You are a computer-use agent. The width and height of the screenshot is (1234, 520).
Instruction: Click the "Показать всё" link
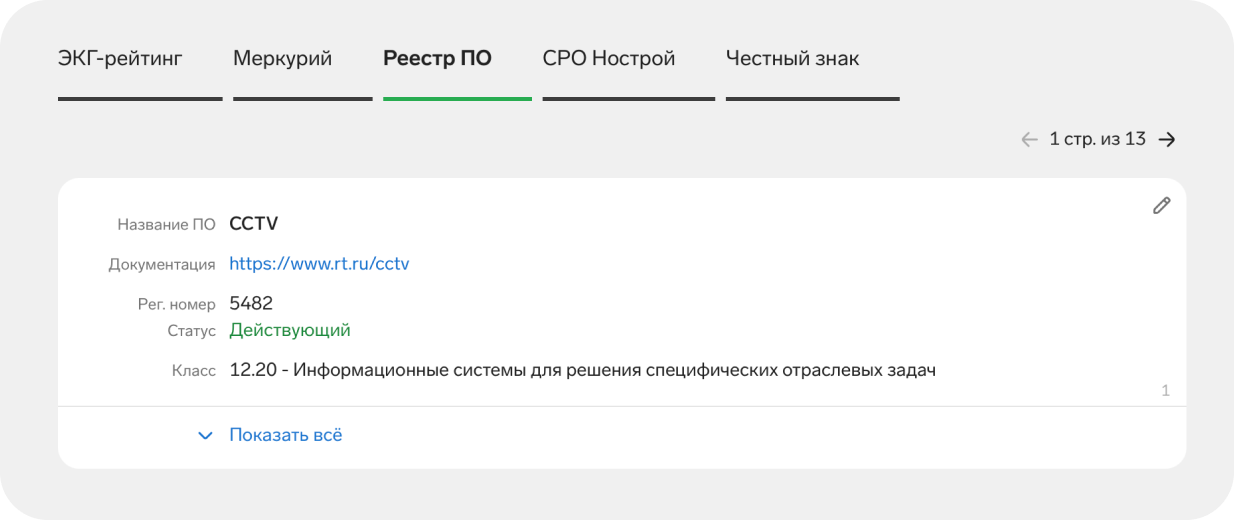point(286,436)
